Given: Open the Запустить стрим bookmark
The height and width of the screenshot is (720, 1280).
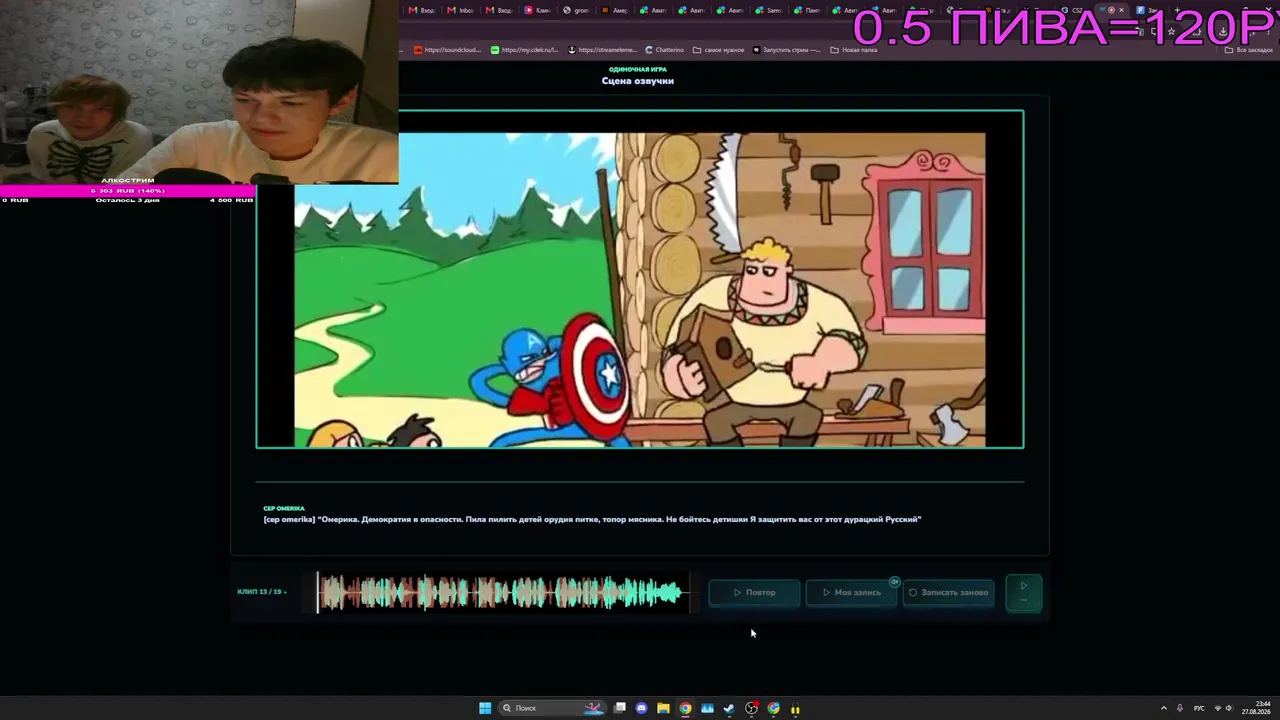Looking at the screenshot, I should click(787, 50).
